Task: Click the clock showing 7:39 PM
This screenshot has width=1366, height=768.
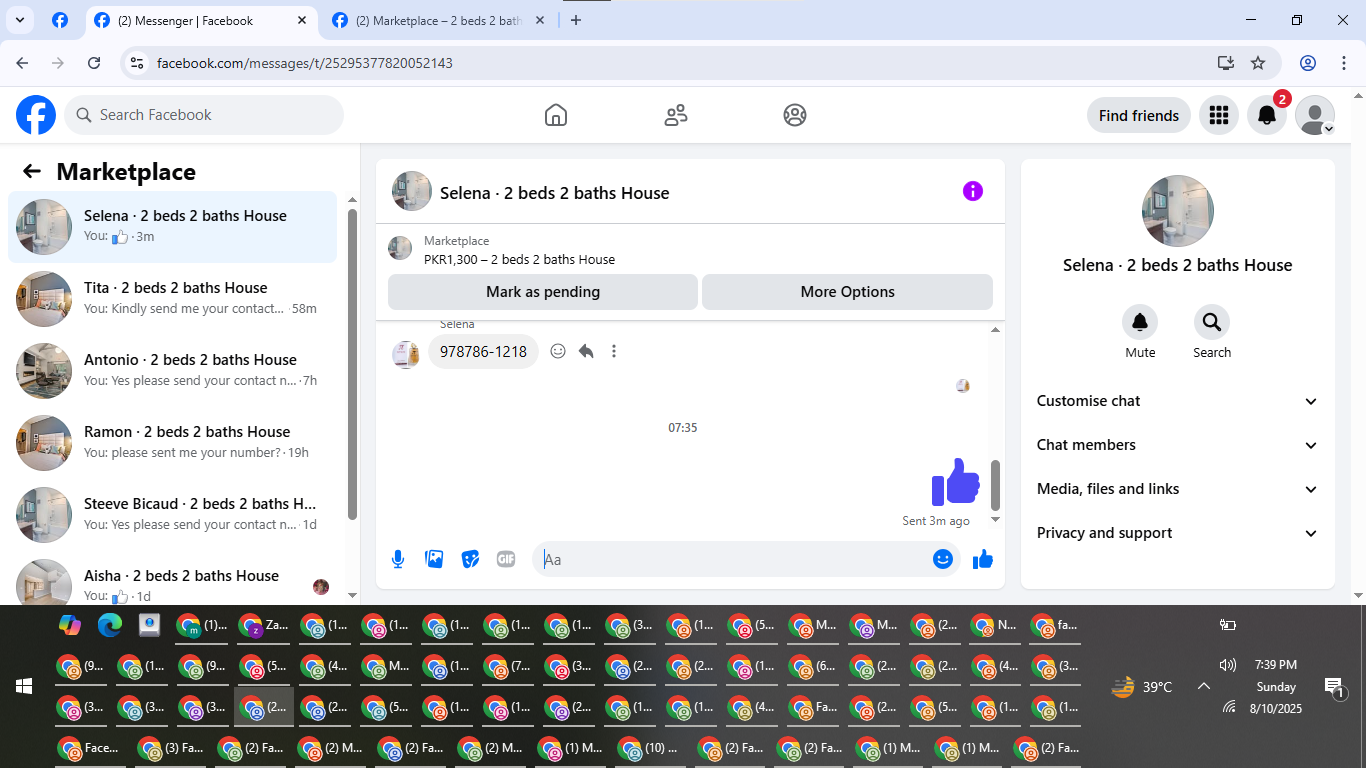Action: 1275,665
